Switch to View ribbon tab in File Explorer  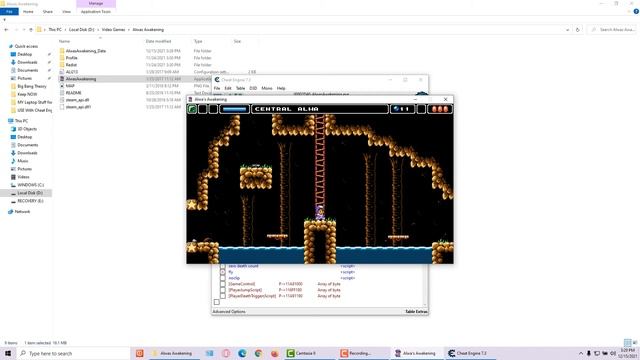point(67,11)
